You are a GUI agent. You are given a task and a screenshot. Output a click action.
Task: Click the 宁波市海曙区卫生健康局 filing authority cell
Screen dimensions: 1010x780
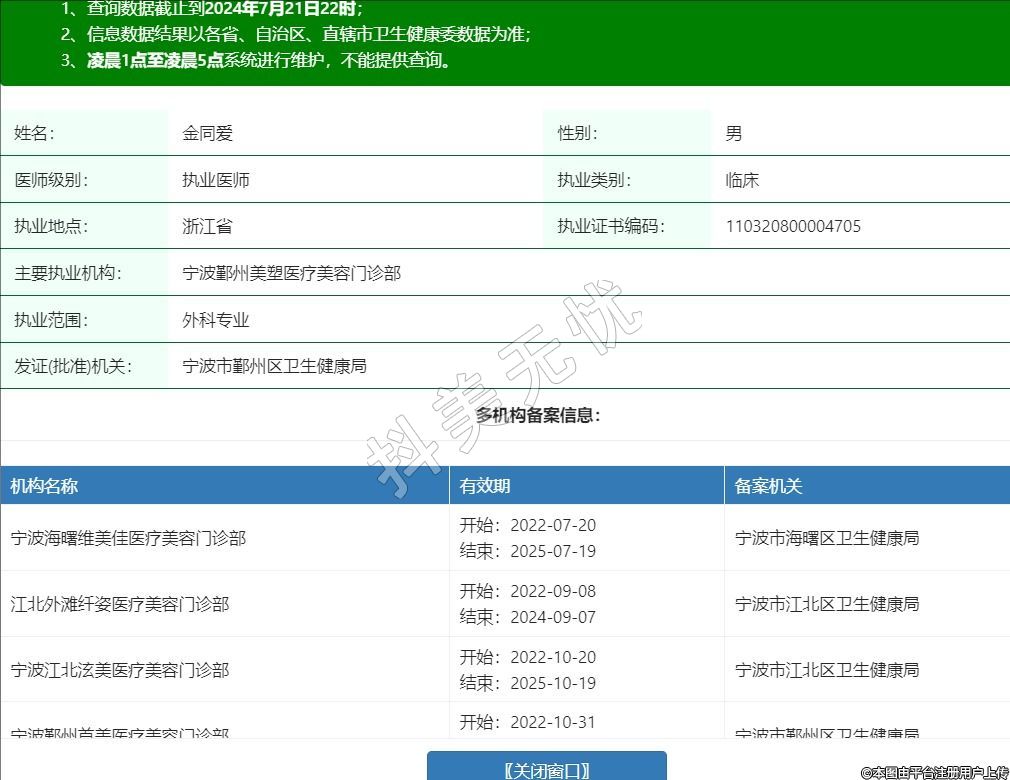pyautogui.click(x=827, y=538)
